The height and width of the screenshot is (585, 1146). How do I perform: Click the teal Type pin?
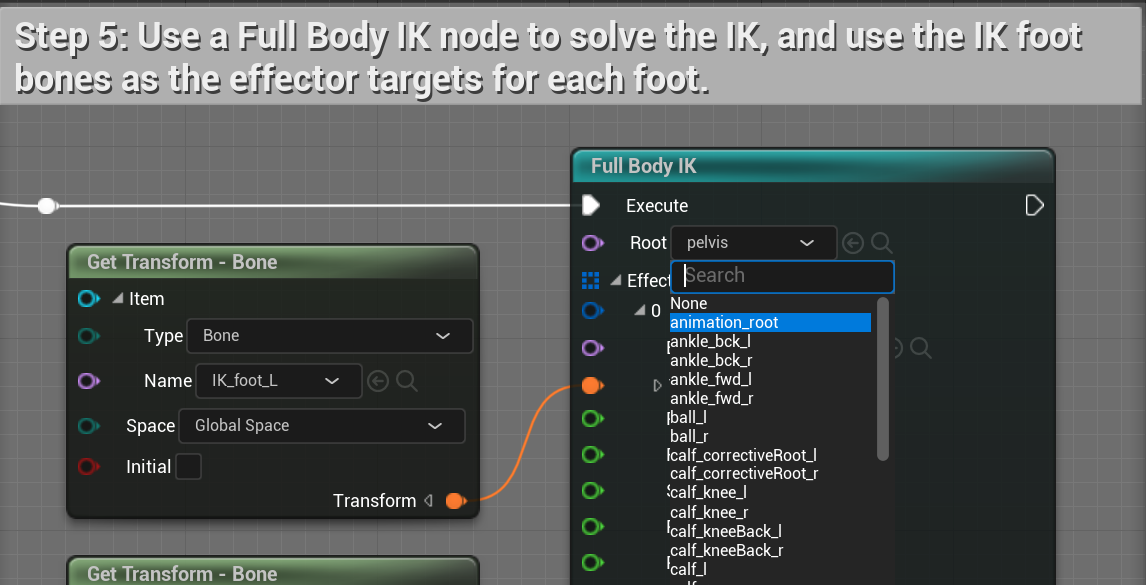pos(88,336)
